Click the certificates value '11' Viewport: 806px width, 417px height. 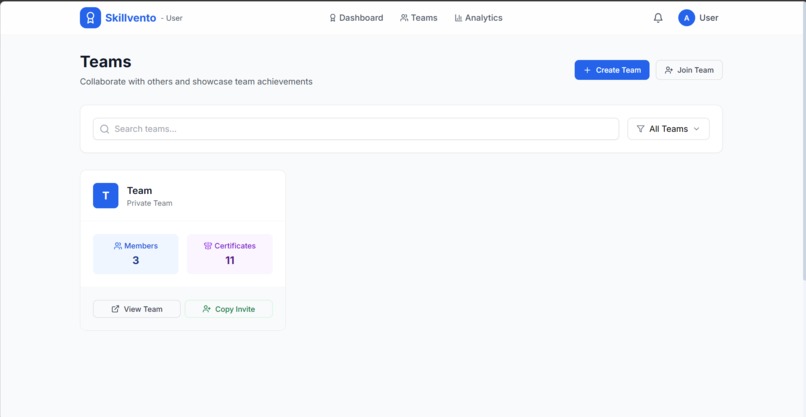pos(230,260)
